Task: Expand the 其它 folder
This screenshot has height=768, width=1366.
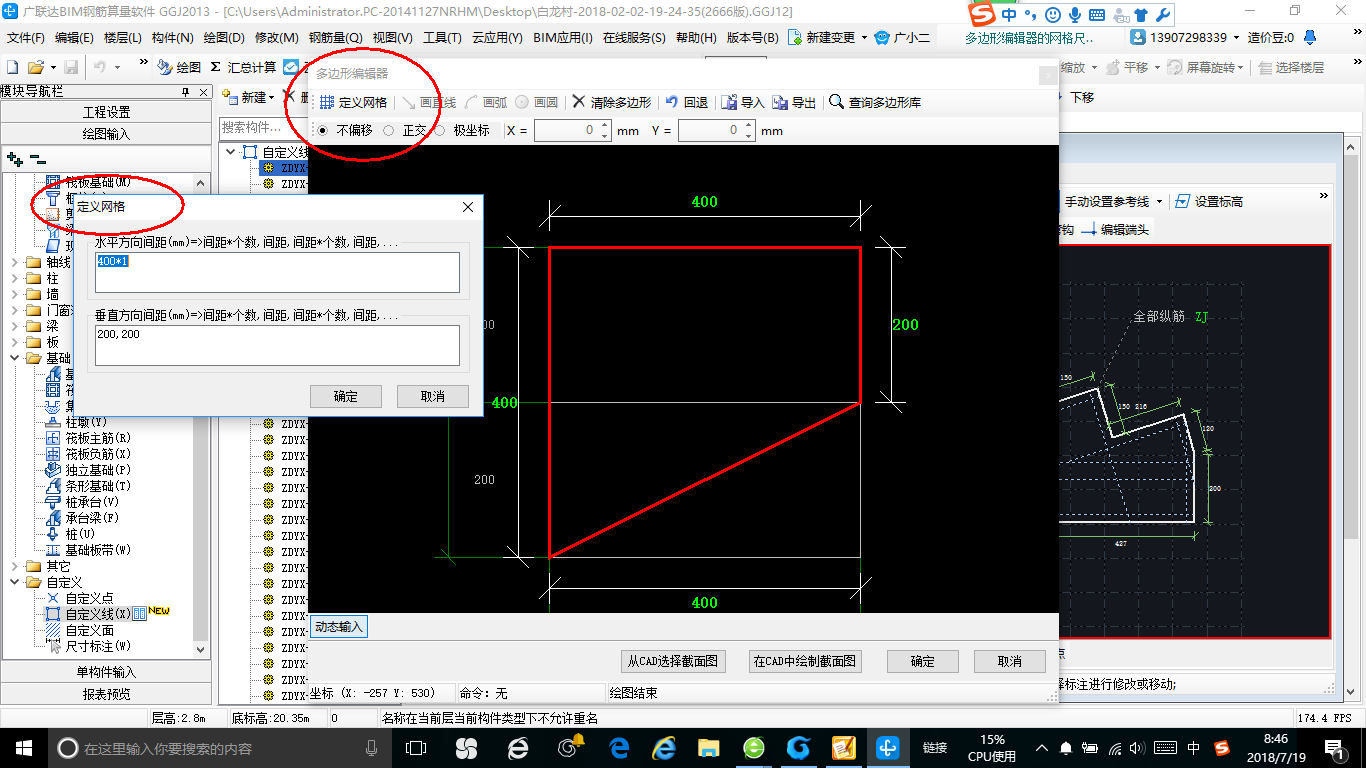Action: coord(14,566)
